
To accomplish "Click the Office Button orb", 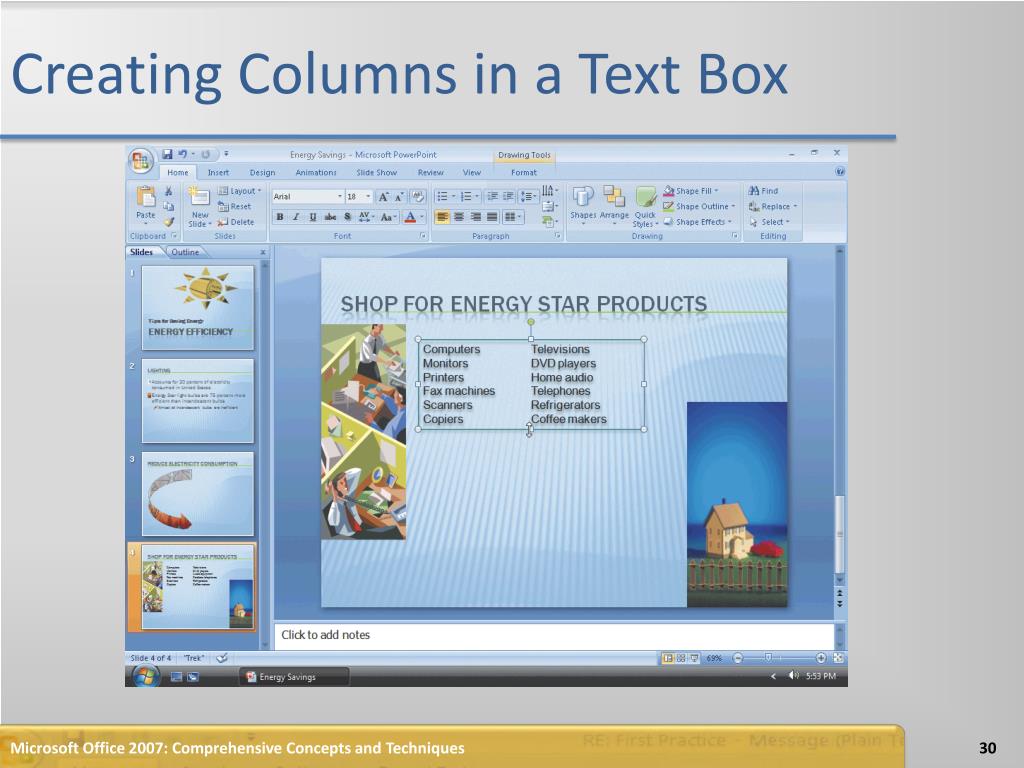I will (140, 161).
